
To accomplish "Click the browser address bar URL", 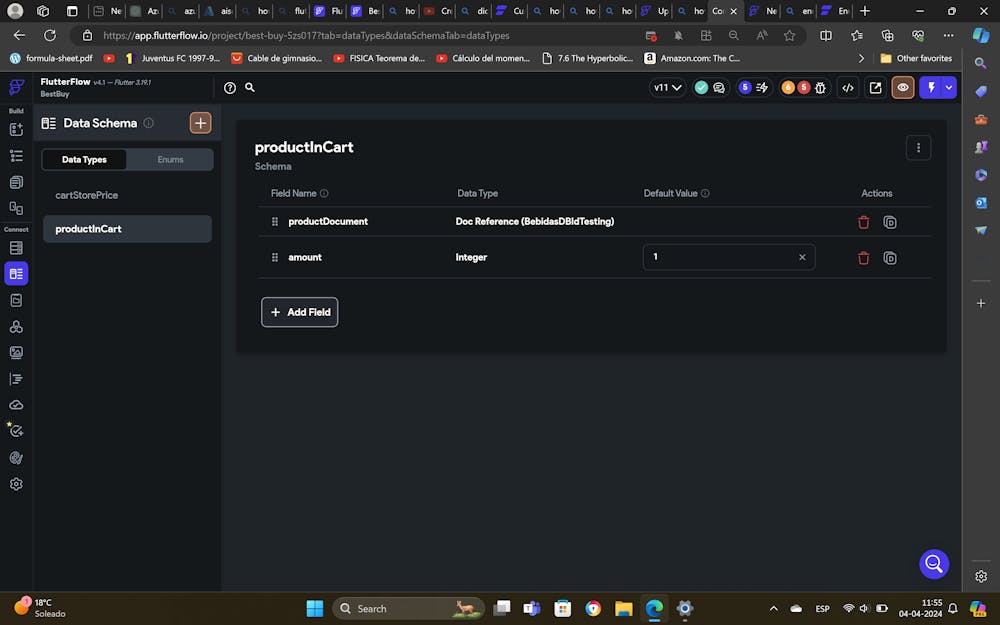I will tap(306, 36).
